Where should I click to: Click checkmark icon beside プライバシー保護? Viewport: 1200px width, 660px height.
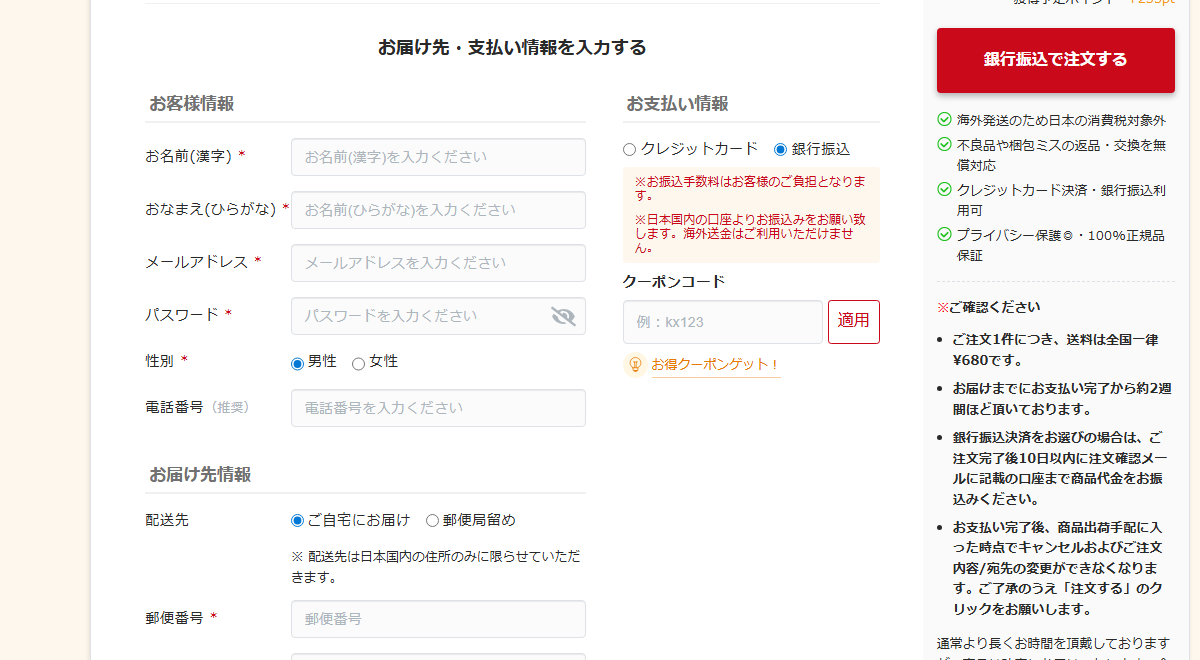coord(944,235)
